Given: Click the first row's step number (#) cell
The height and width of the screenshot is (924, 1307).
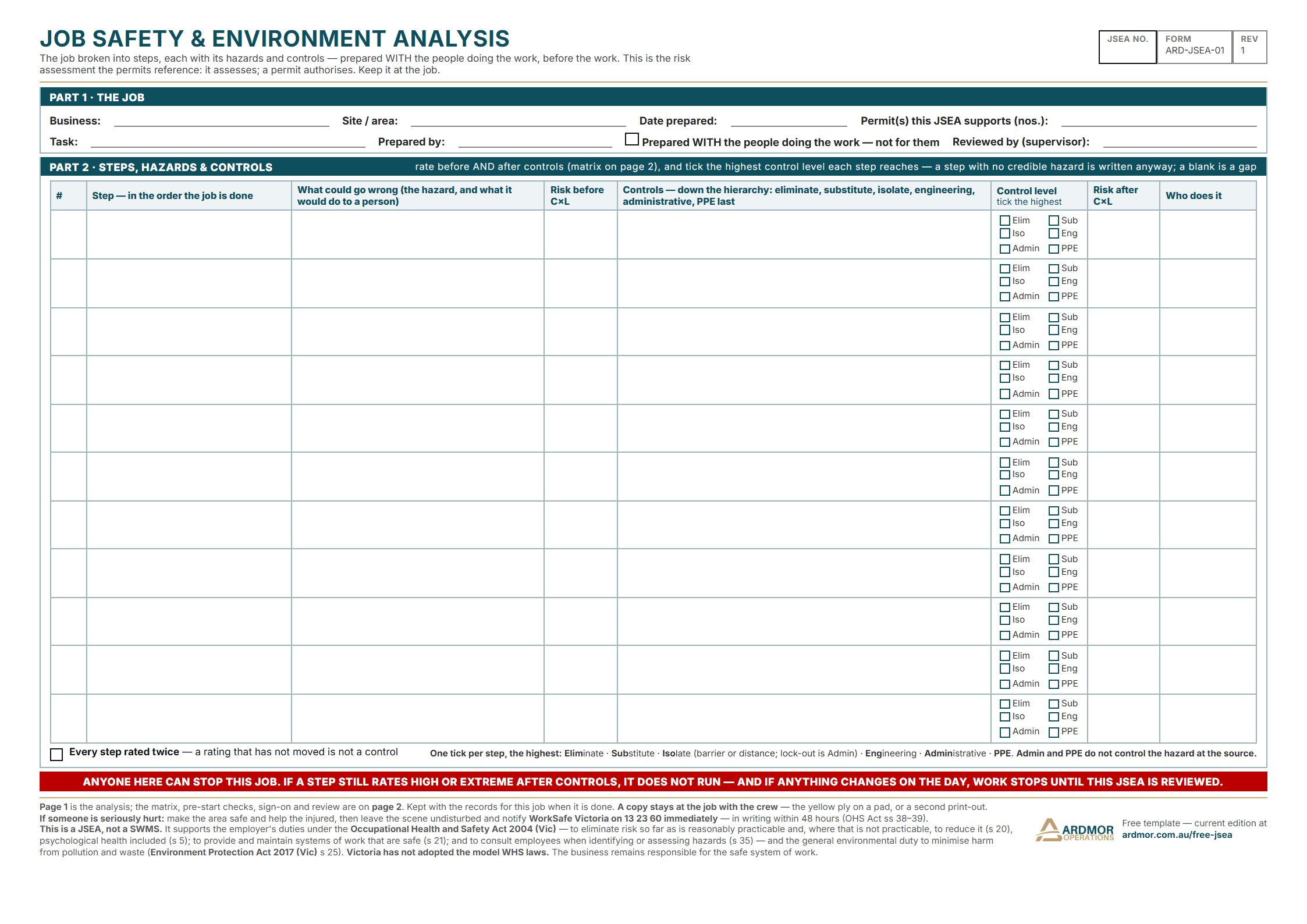Looking at the screenshot, I should click(69, 234).
